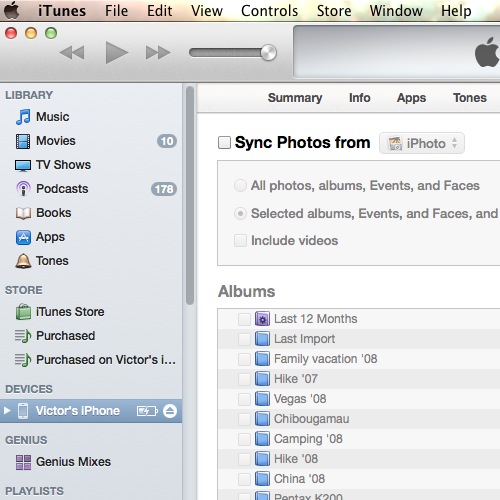
Task: Open the Apple menu icon
Action: tap(12, 10)
